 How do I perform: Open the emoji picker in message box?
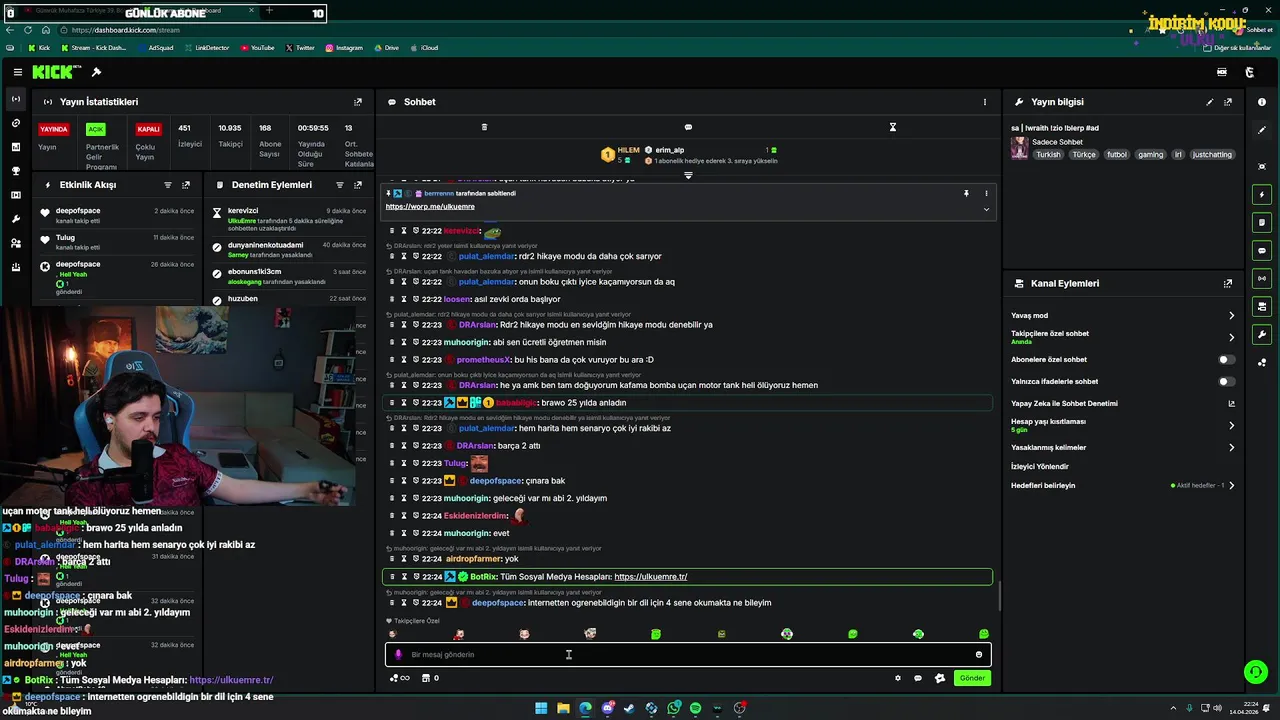[x=979, y=654]
